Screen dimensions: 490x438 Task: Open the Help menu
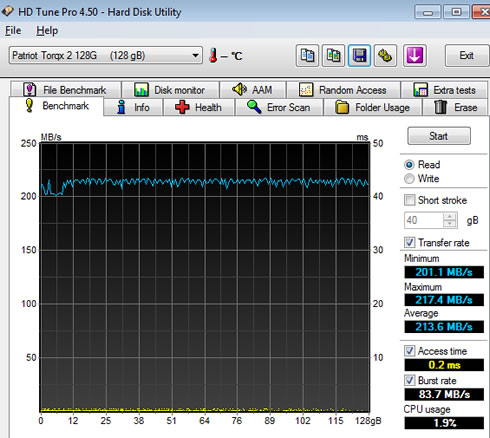(x=47, y=31)
